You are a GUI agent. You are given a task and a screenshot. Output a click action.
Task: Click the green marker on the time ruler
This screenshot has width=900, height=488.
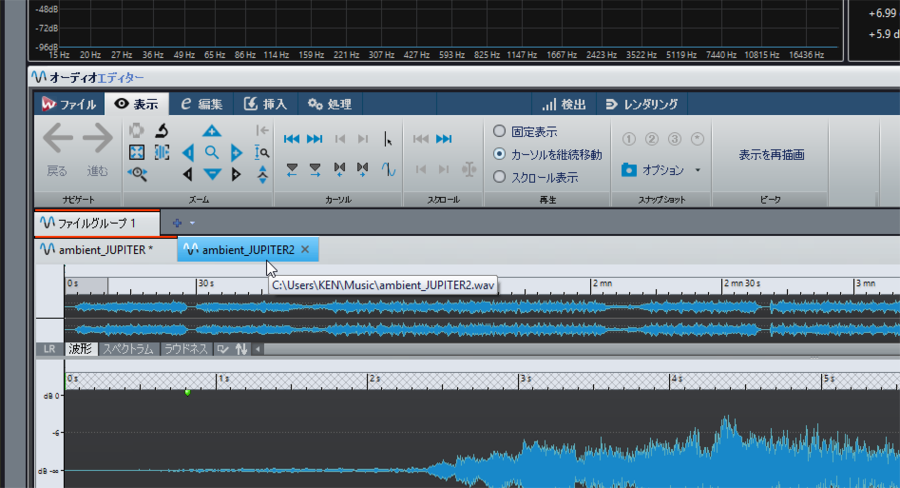click(187, 393)
